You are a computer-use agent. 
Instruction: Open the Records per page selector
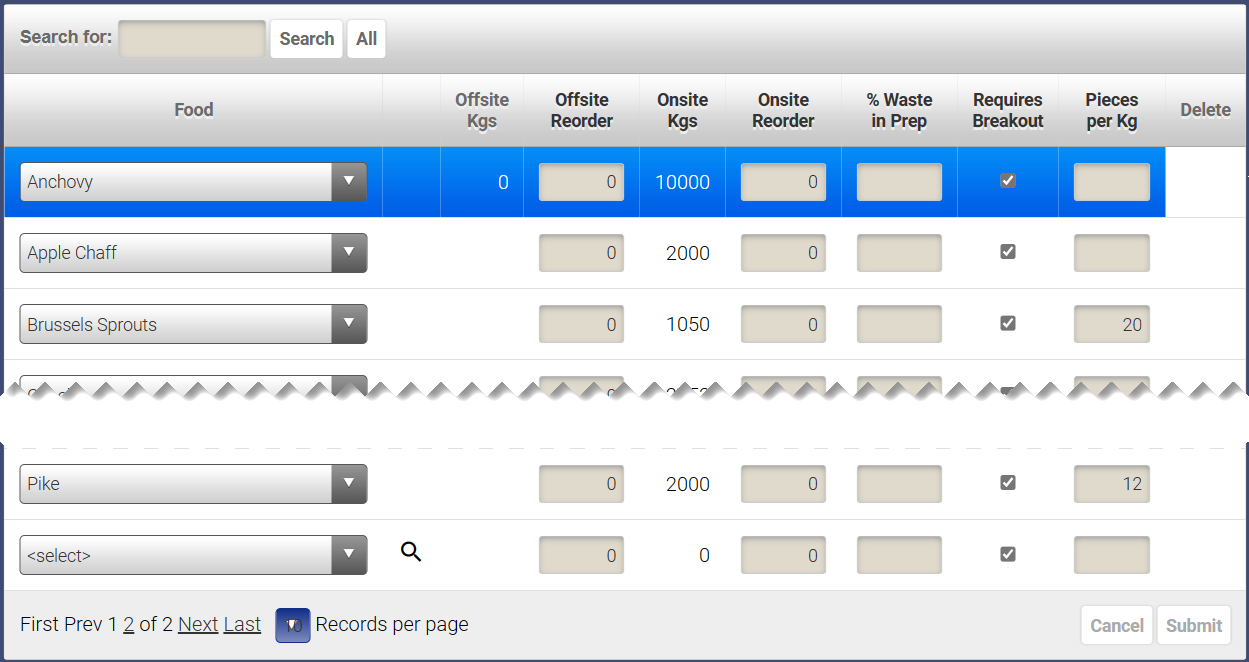coord(293,625)
